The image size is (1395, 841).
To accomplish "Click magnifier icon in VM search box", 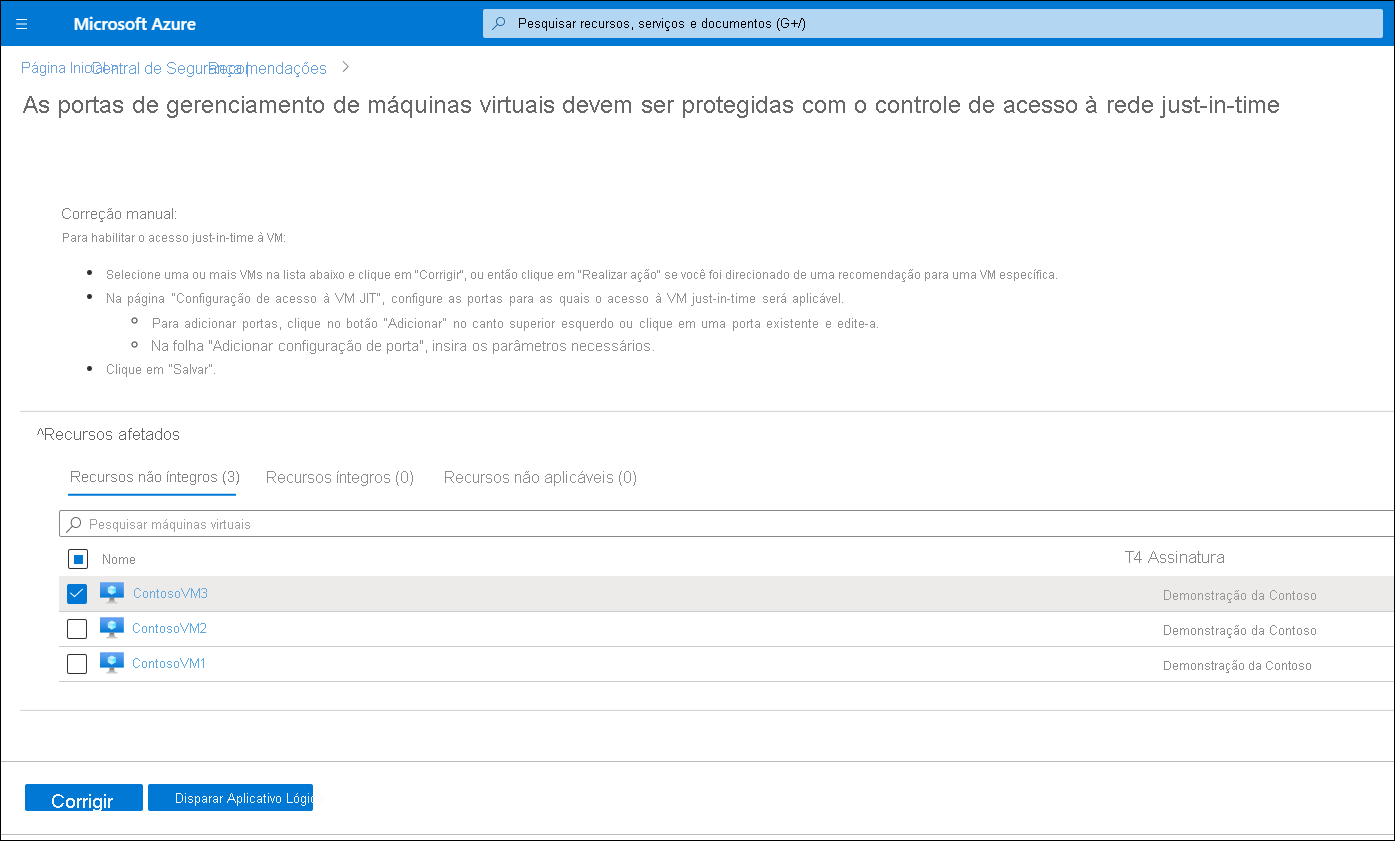I will click(x=74, y=524).
